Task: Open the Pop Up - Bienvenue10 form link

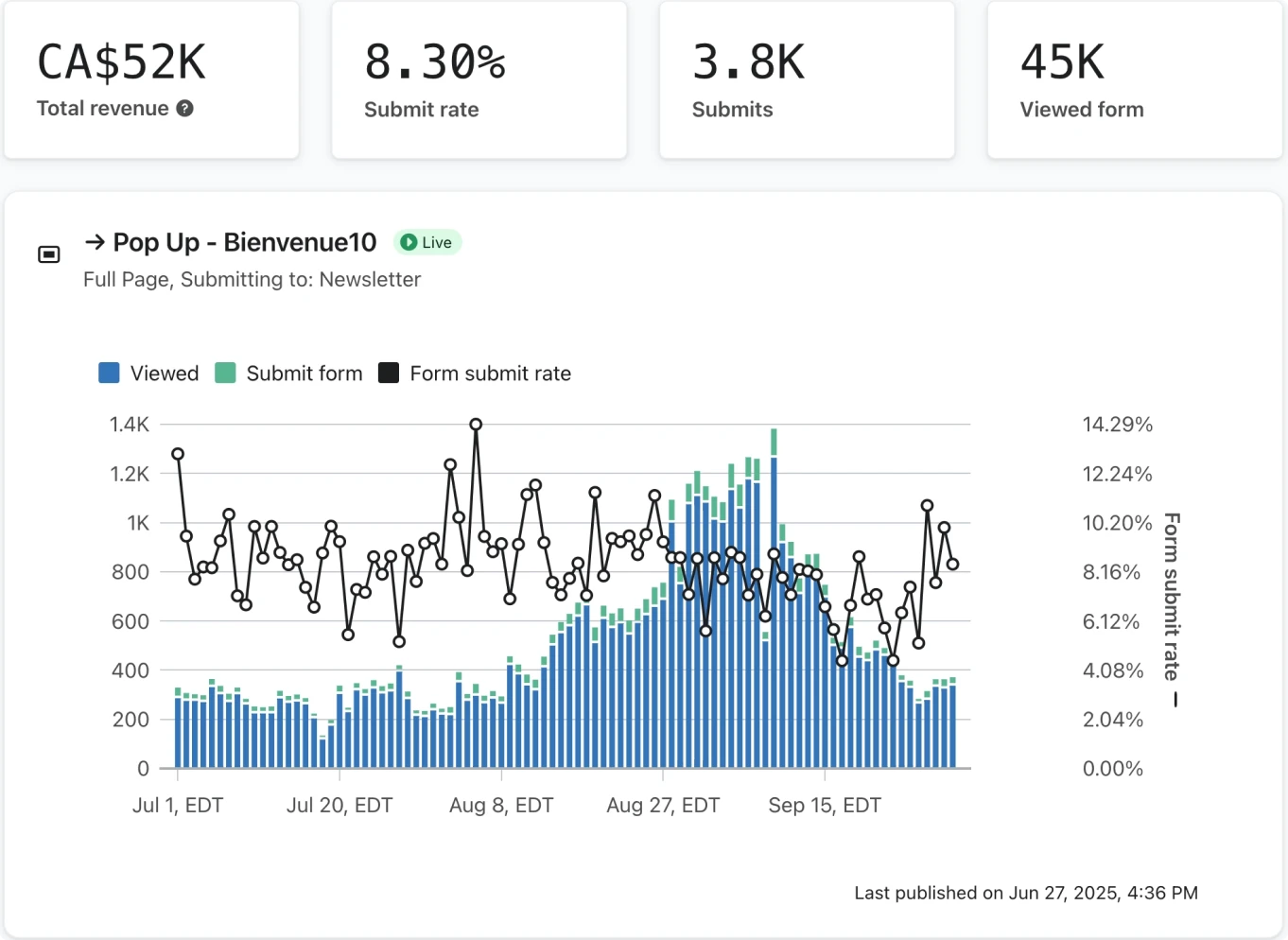Action: coord(245,243)
